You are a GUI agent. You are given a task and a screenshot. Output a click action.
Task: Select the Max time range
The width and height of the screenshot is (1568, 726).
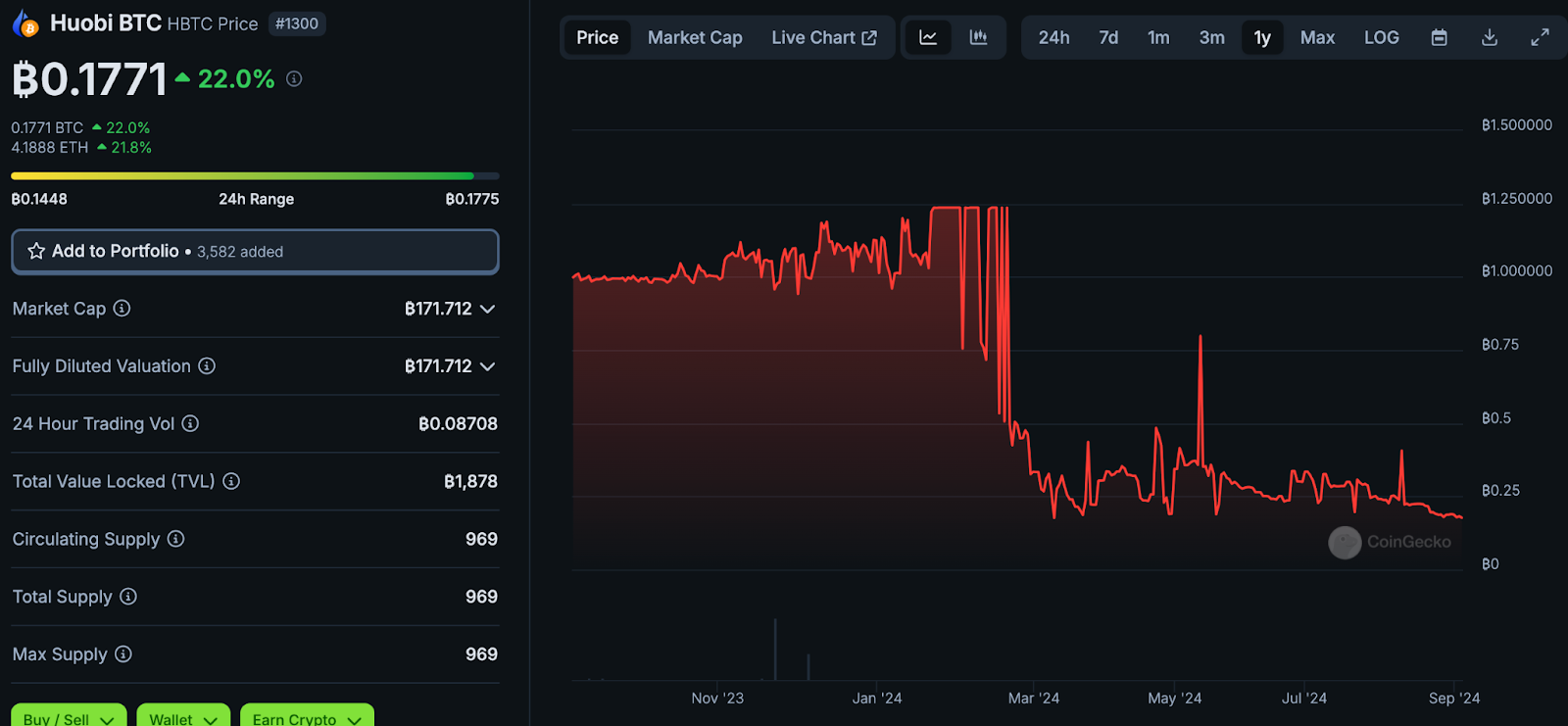coord(1317,37)
